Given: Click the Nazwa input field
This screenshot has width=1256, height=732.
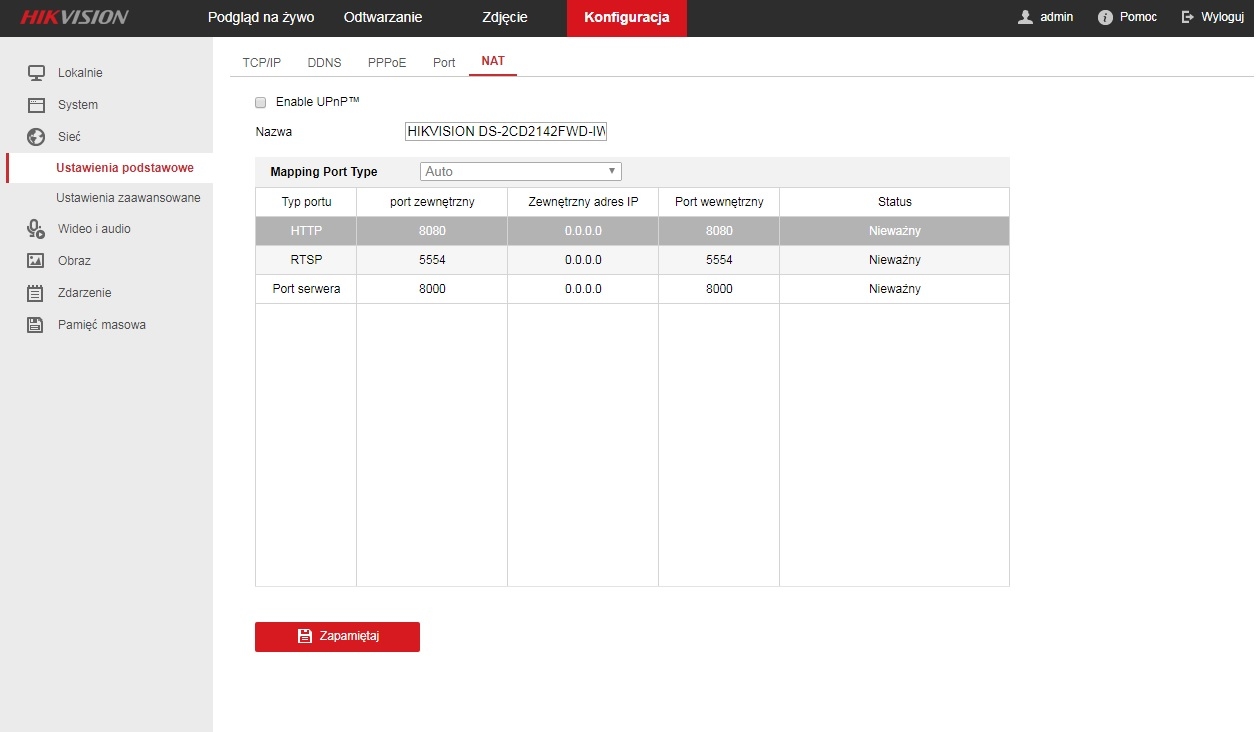Looking at the screenshot, I should (x=506, y=132).
